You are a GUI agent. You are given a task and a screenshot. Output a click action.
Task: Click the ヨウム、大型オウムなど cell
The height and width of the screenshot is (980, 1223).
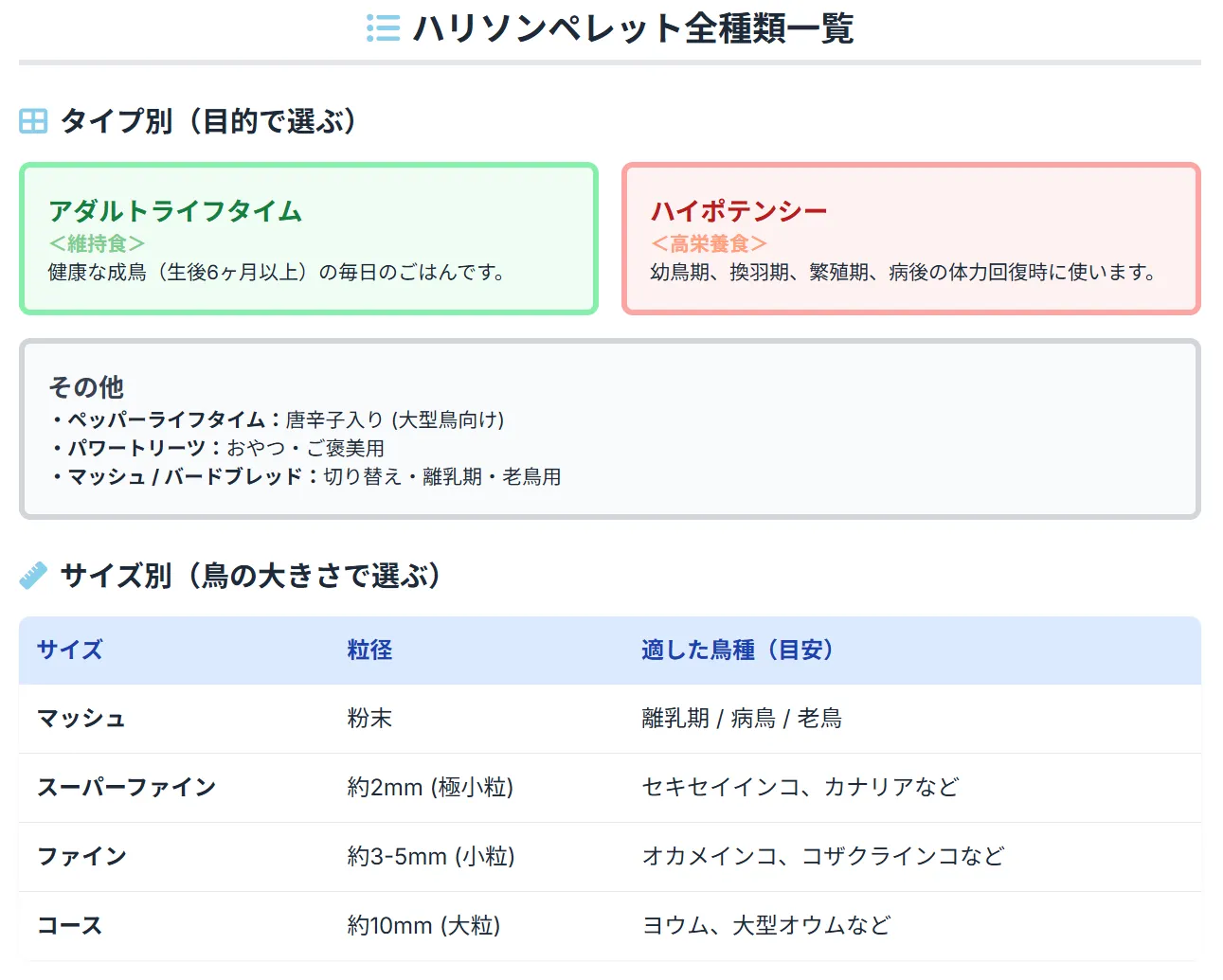(766, 926)
